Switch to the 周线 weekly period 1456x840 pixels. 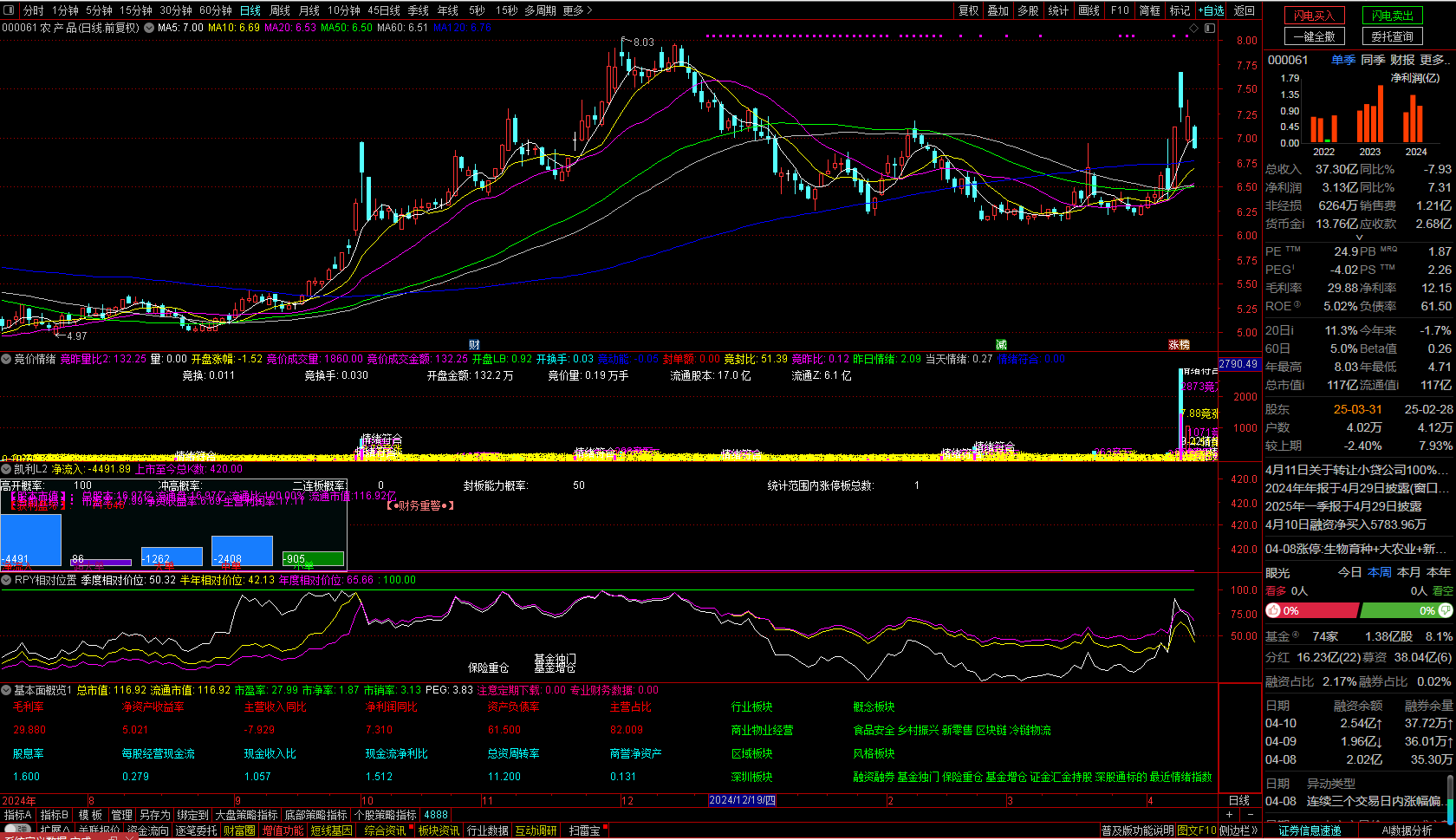(x=279, y=10)
